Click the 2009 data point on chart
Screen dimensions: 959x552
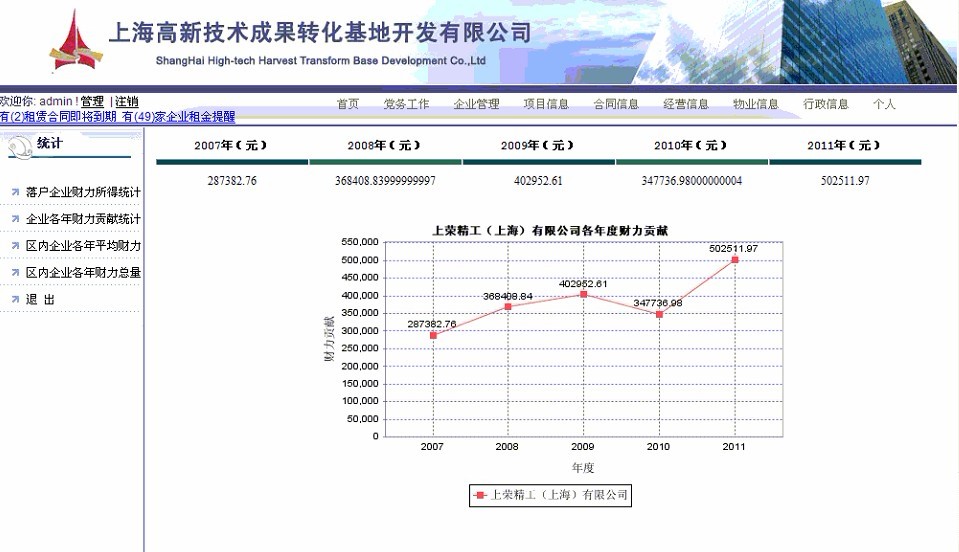583,295
